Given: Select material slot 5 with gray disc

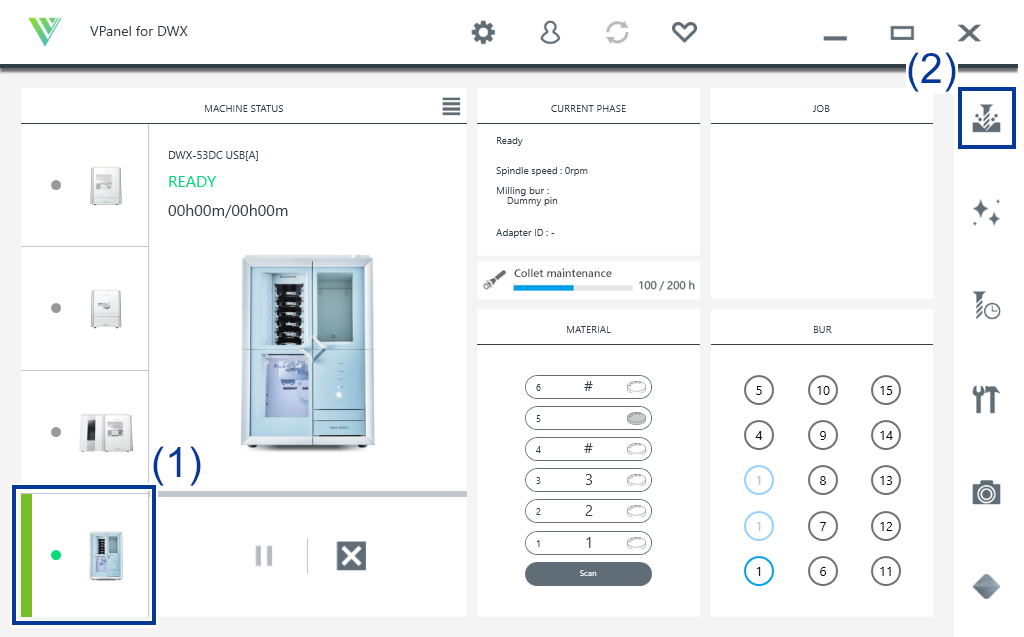Looking at the screenshot, I should click(x=588, y=418).
